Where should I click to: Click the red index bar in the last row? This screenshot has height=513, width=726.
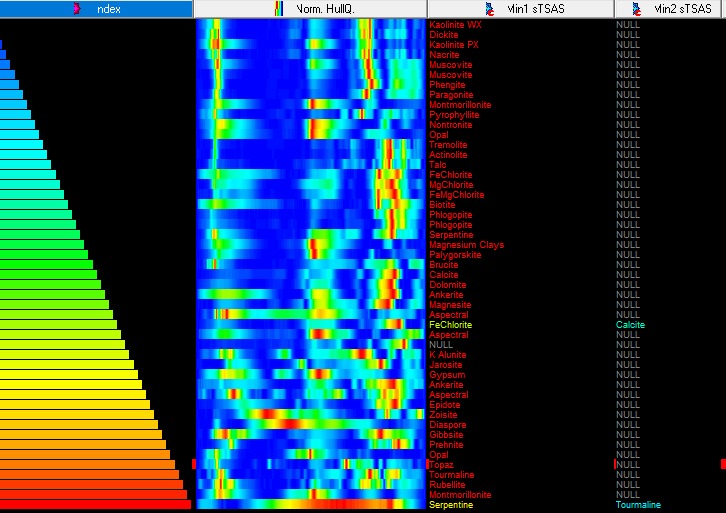click(95, 505)
